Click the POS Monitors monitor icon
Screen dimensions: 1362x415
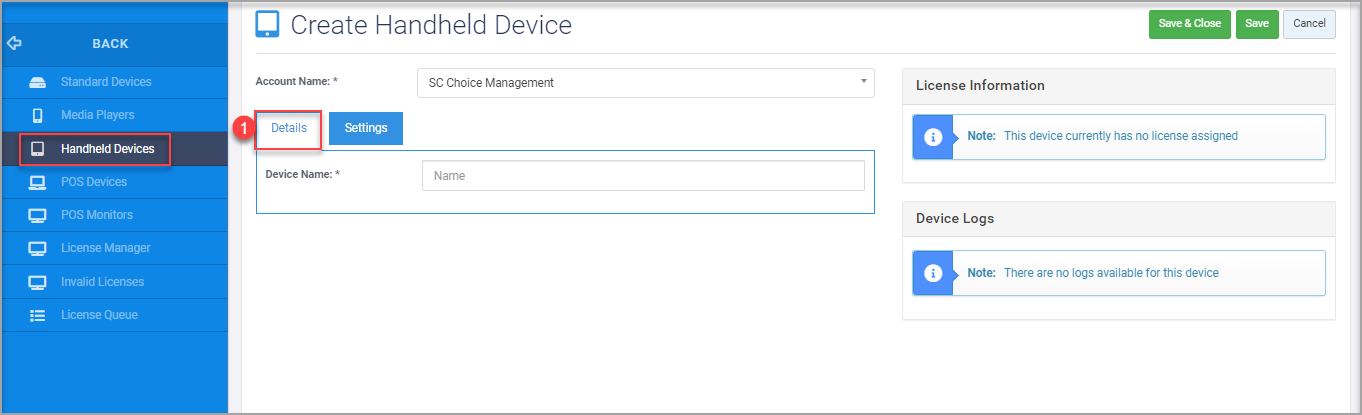pyautogui.click(x=37, y=215)
